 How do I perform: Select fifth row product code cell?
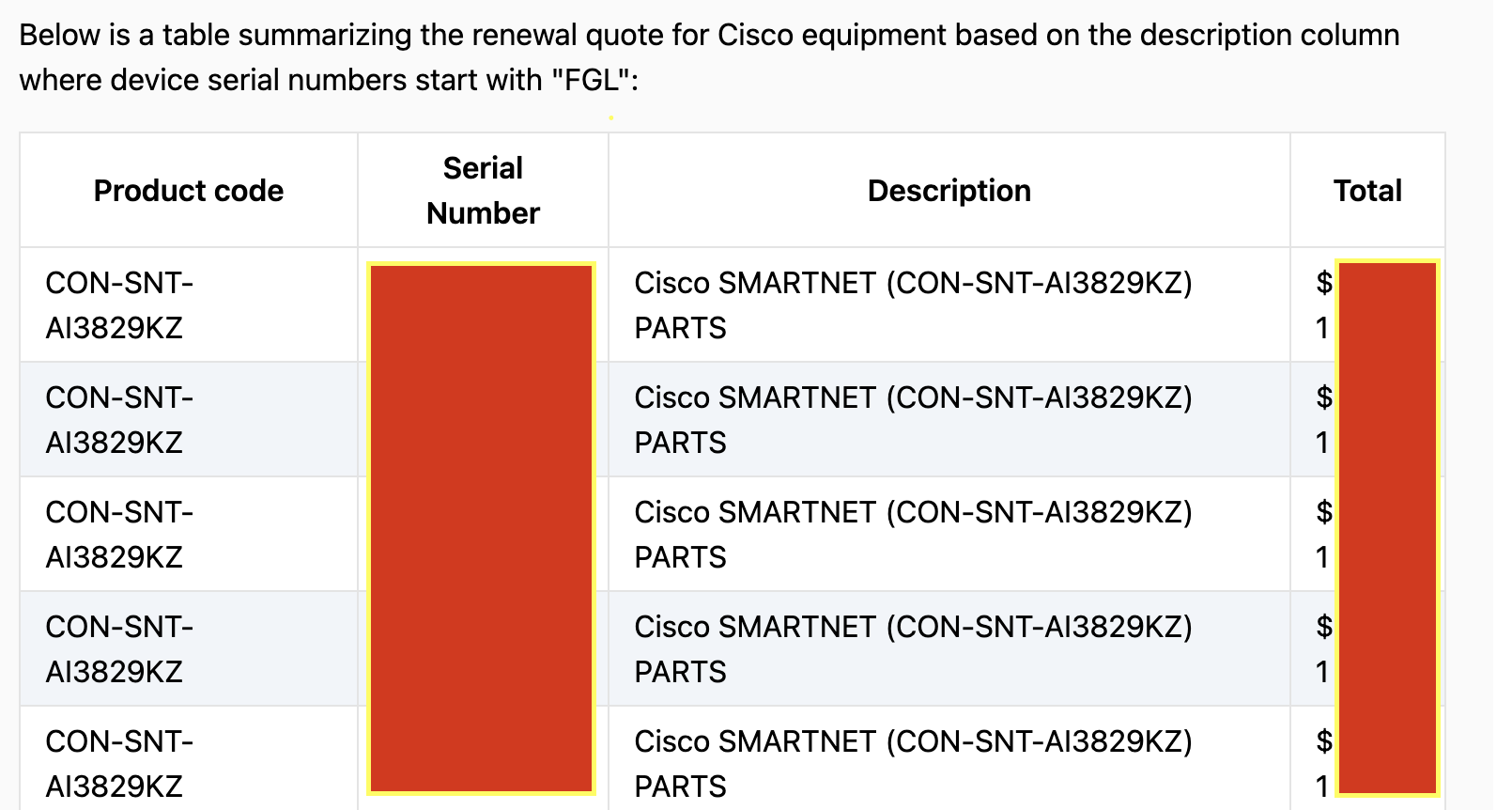[119, 764]
